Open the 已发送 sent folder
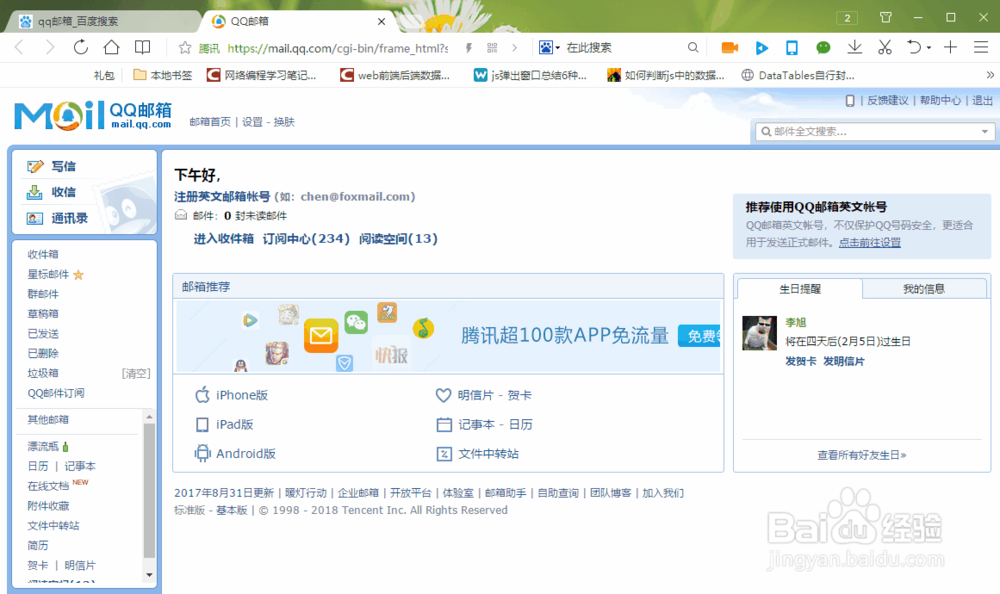The height and width of the screenshot is (594, 1000). pyautogui.click(x=43, y=334)
